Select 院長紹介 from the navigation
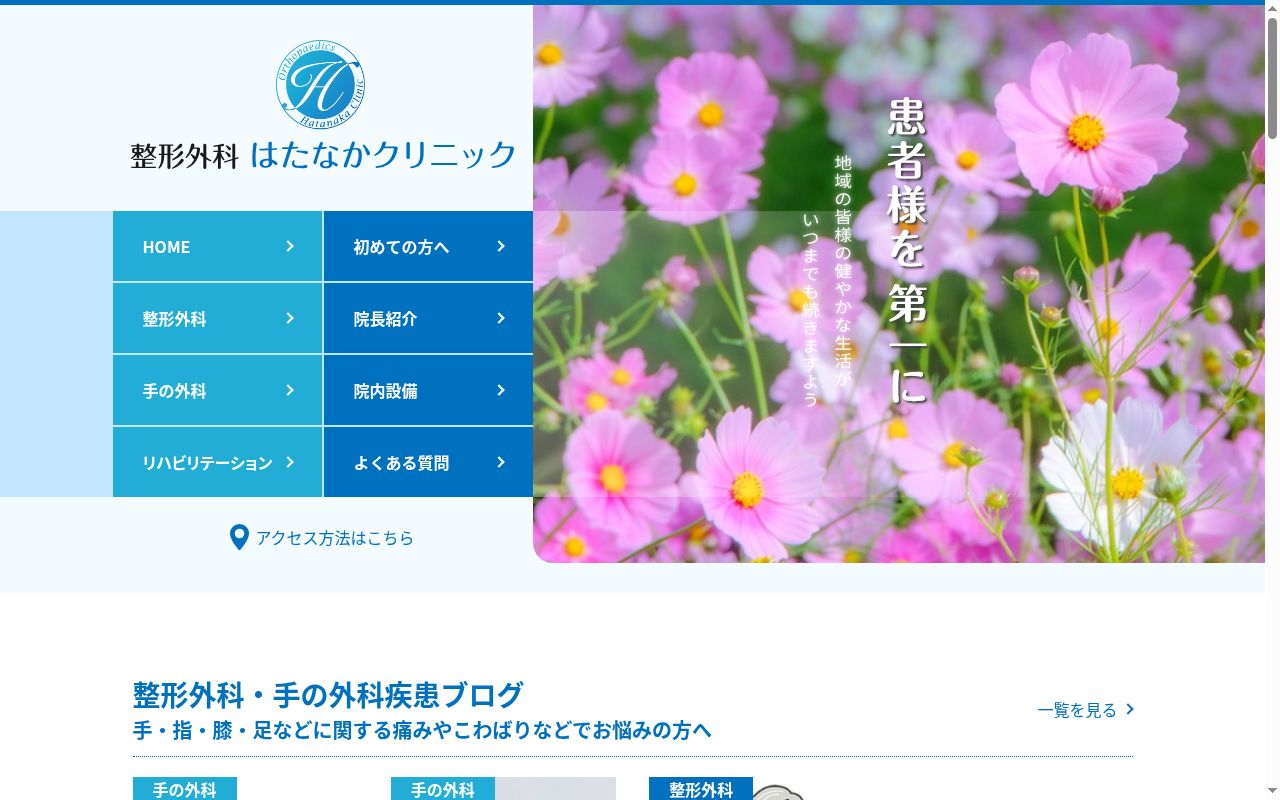The width and height of the screenshot is (1280, 800). tap(428, 318)
